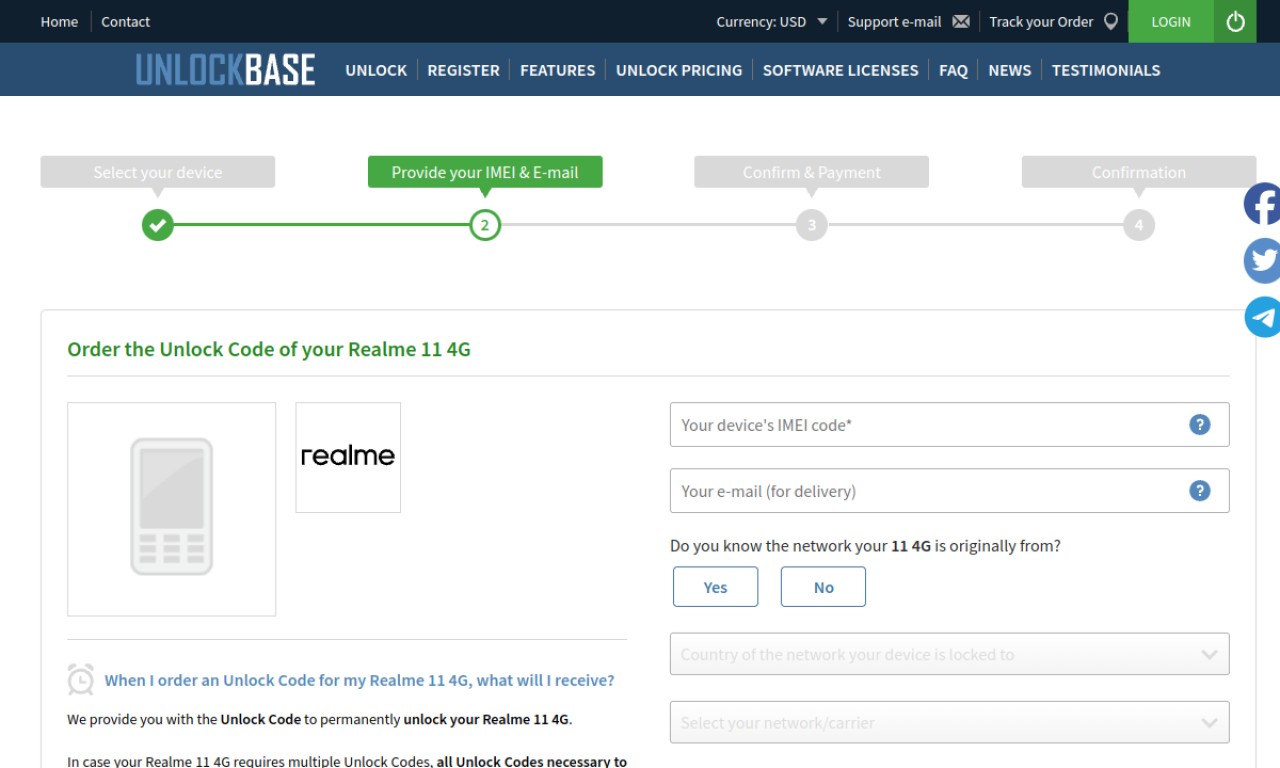The image size is (1280, 768).
Task: Open the Software Licenses menu item
Action: point(840,70)
